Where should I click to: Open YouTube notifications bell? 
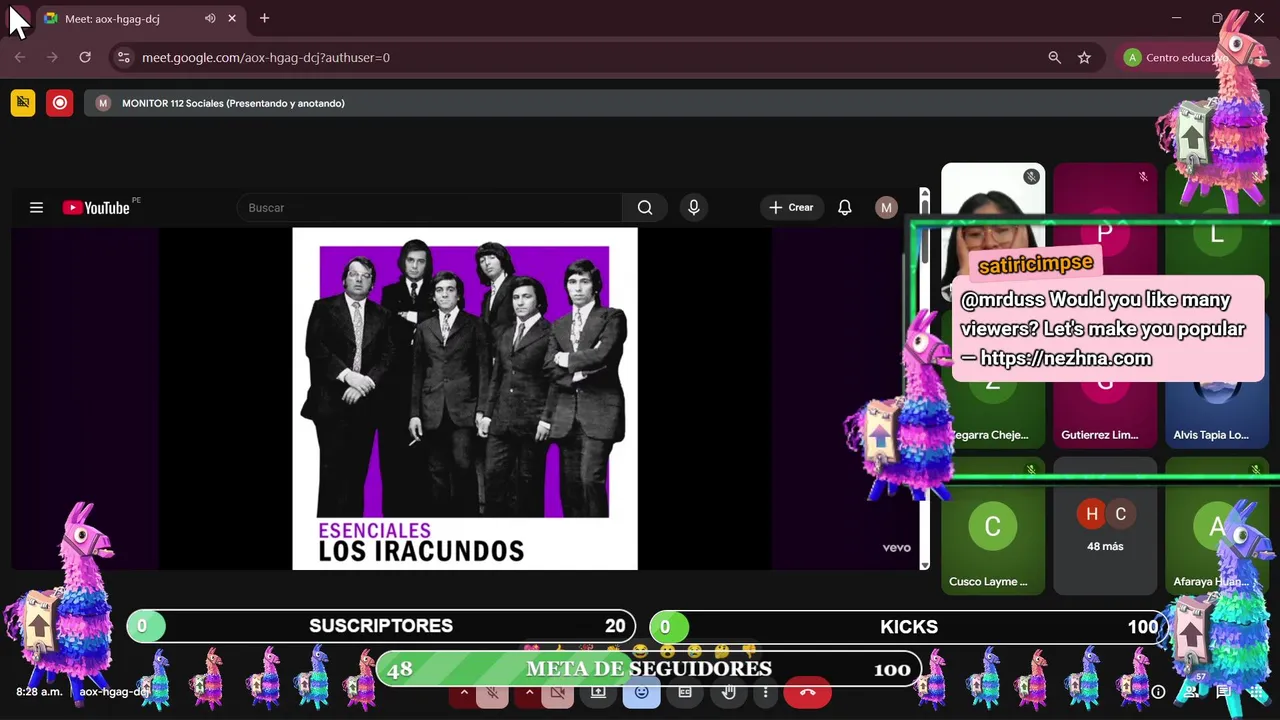coord(845,207)
